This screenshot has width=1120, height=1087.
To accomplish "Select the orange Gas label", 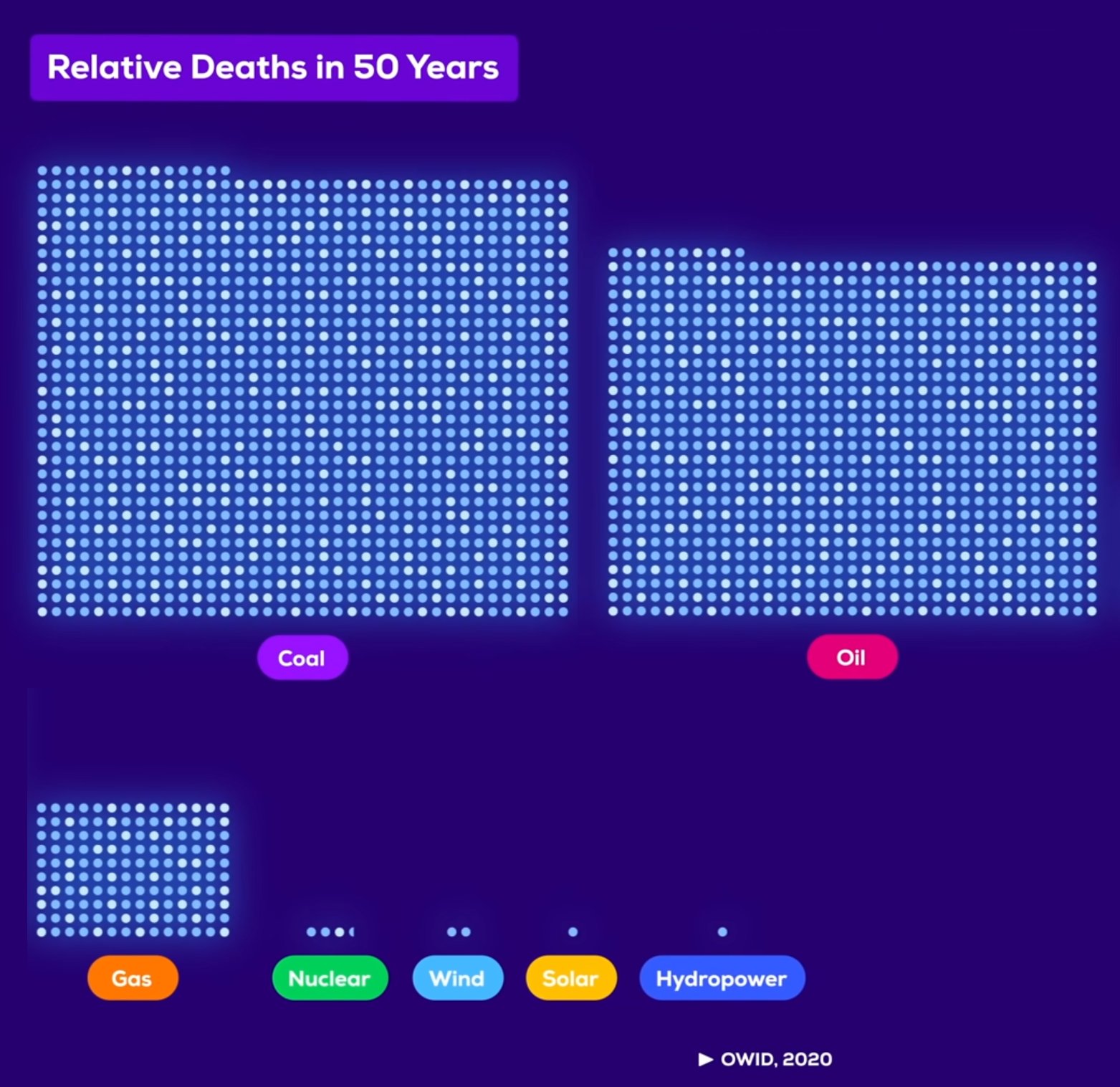I will (133, 977).
